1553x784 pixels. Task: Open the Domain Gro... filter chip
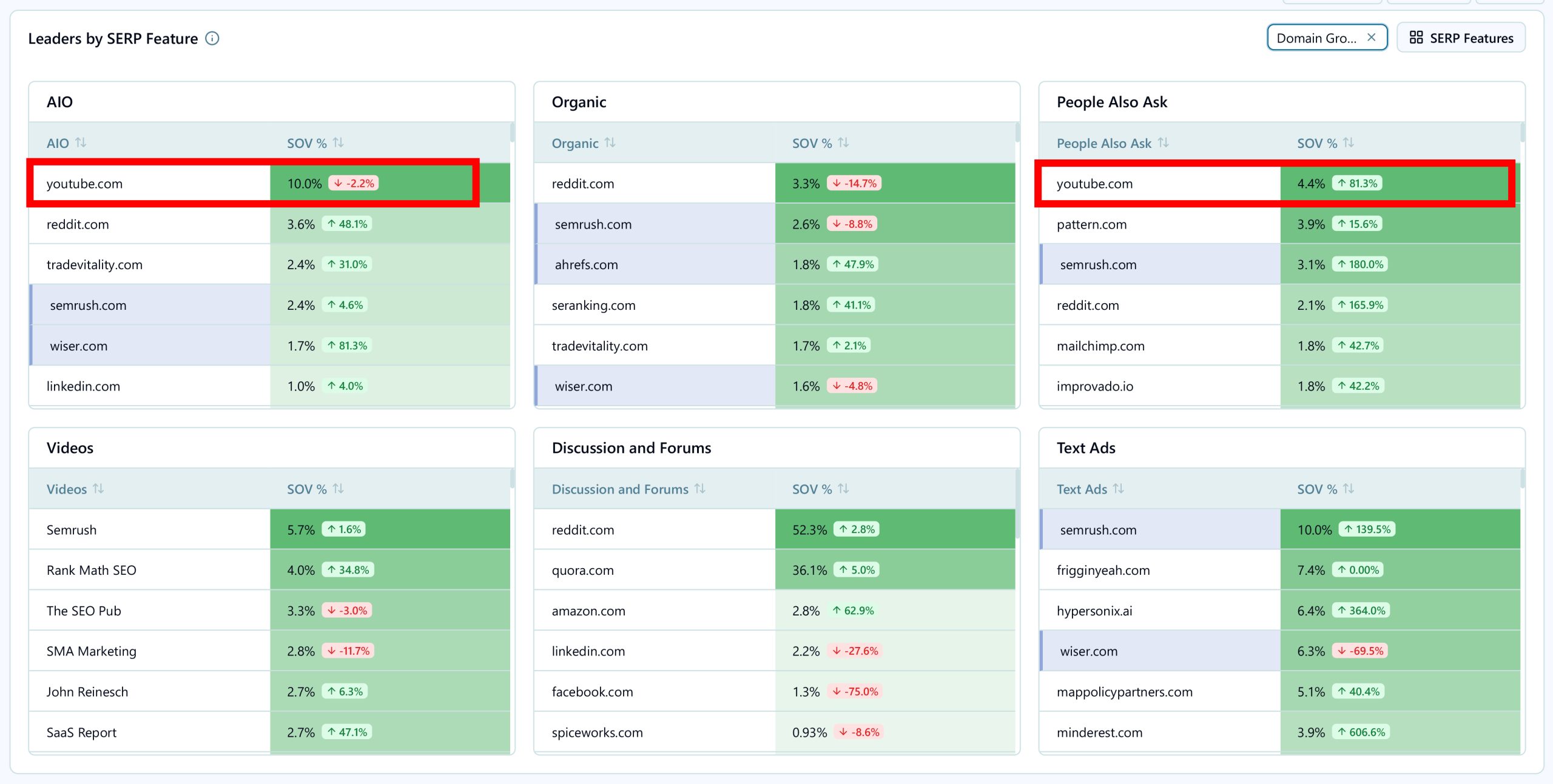click(1316, 38)
